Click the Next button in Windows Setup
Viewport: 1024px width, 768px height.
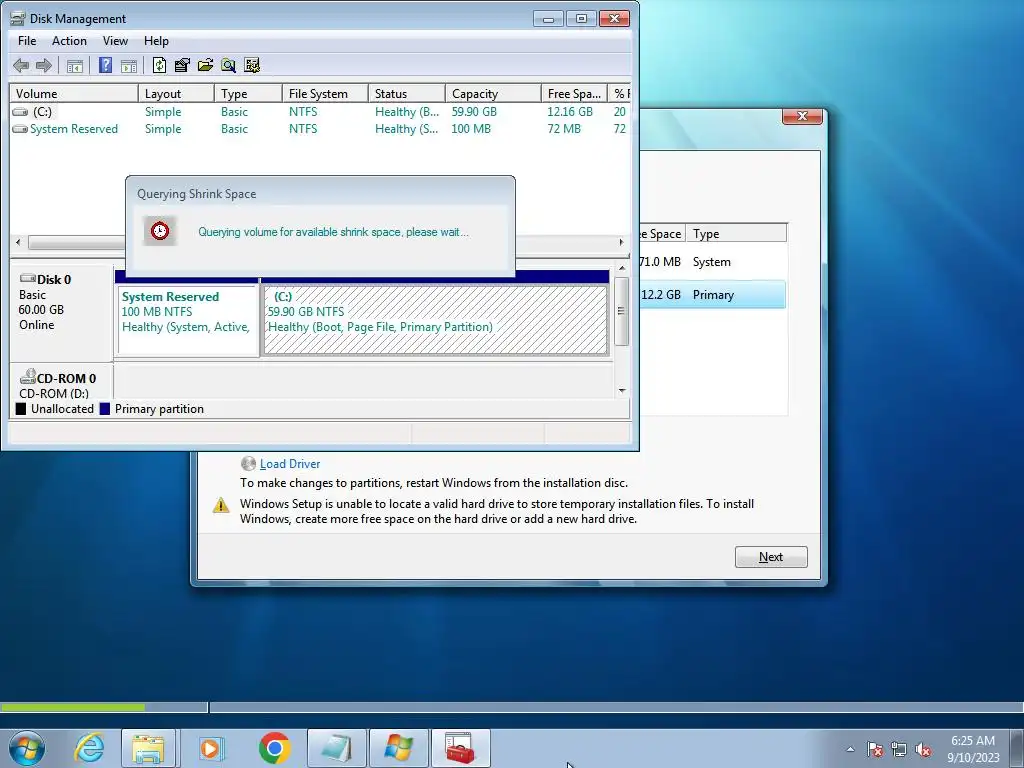pyautogui.click(x=771, y=557)
